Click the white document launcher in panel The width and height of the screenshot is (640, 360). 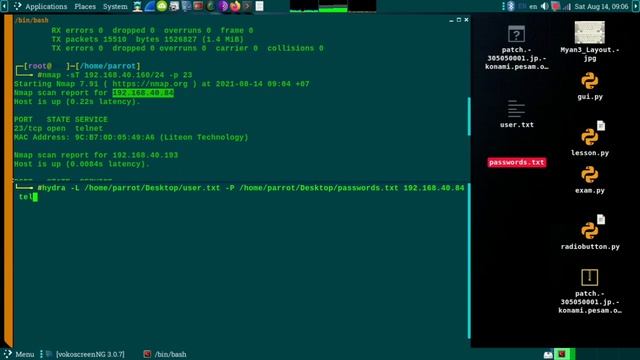point(259,6)
